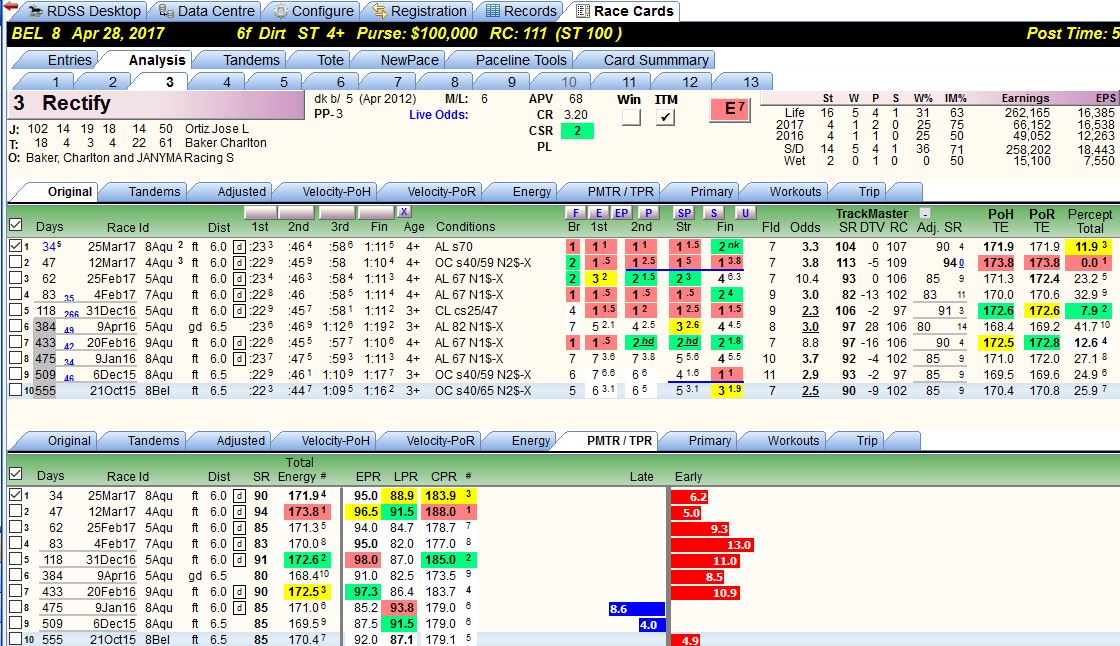Click the red Early bar showing 13.0
Viewport: 1120px width, 646px height.
[x=712, y=545]
